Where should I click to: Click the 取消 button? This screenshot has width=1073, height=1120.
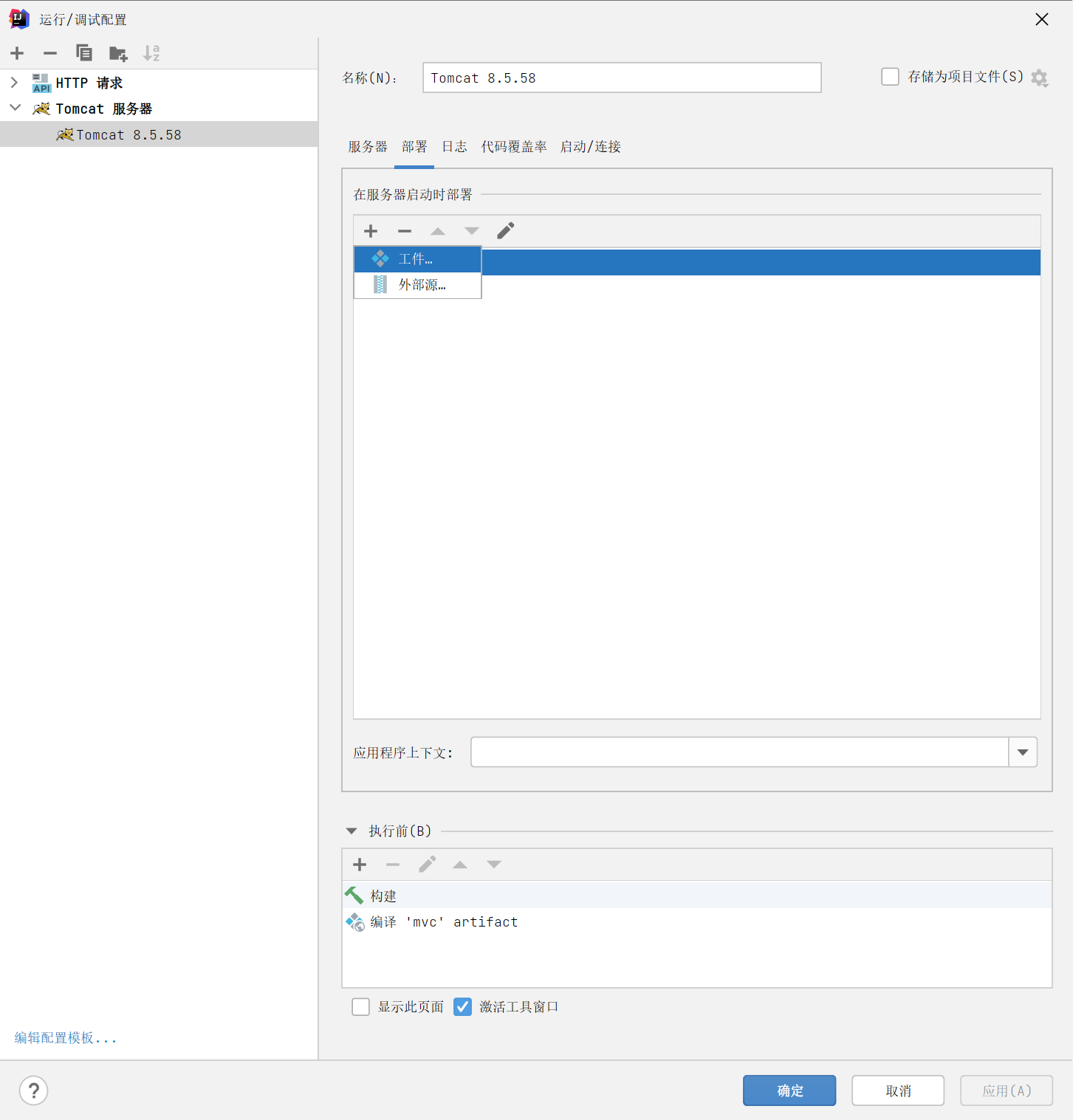(x=898, y=1090)
